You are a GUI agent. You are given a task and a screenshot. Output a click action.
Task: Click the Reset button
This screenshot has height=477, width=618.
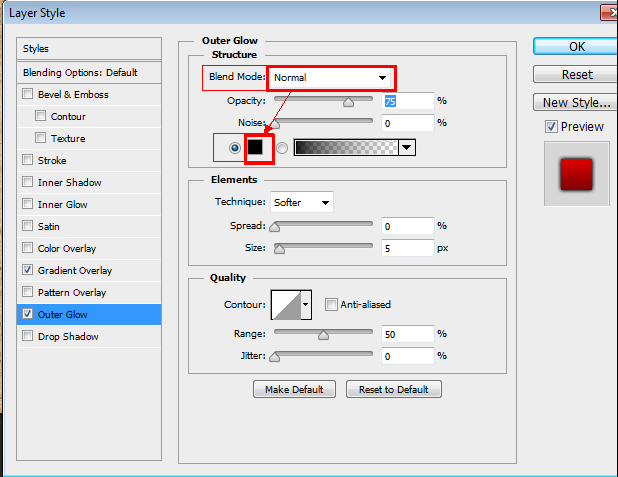(x=576, y=75)
